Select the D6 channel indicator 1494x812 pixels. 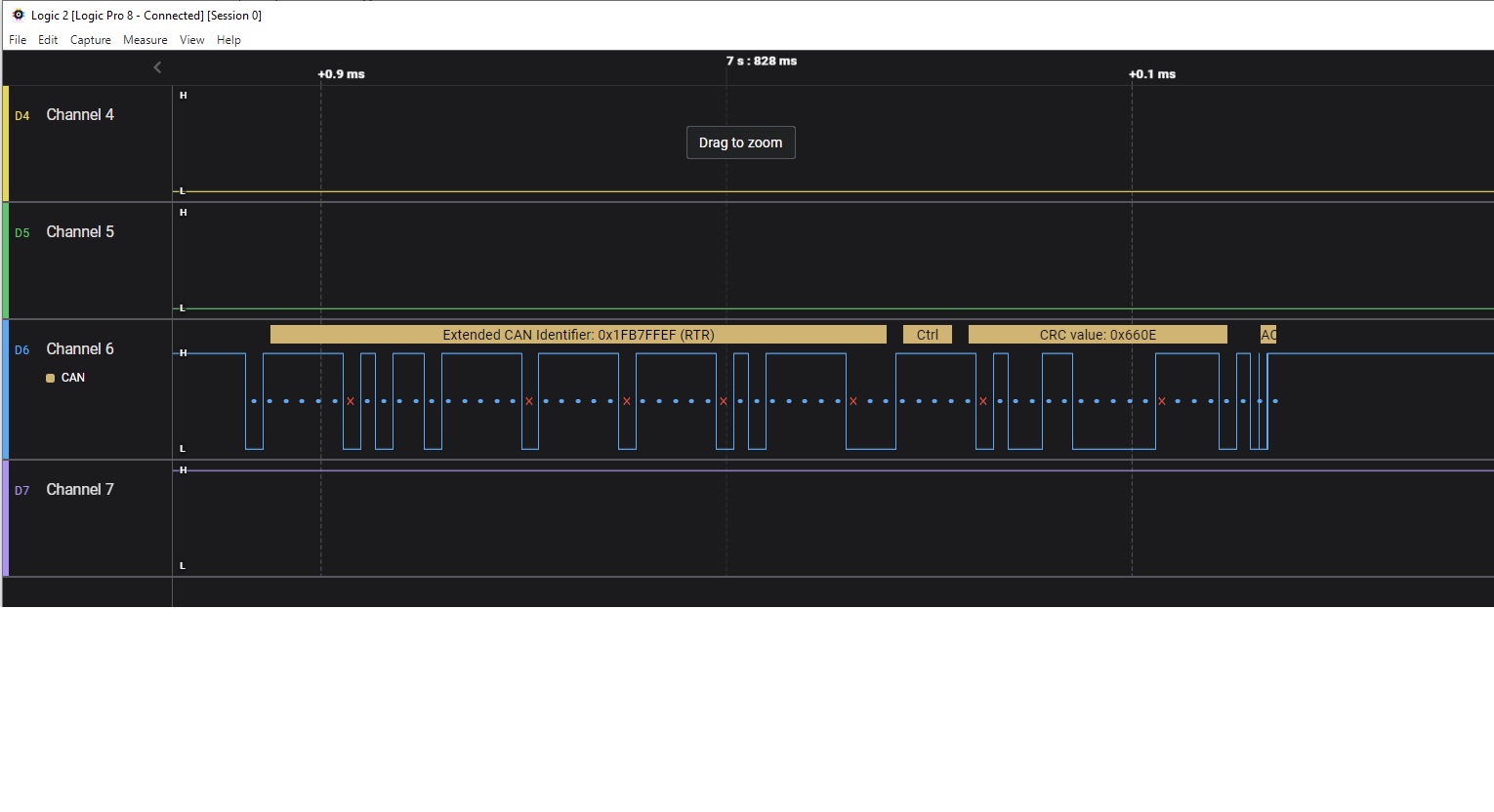[21, 349]
